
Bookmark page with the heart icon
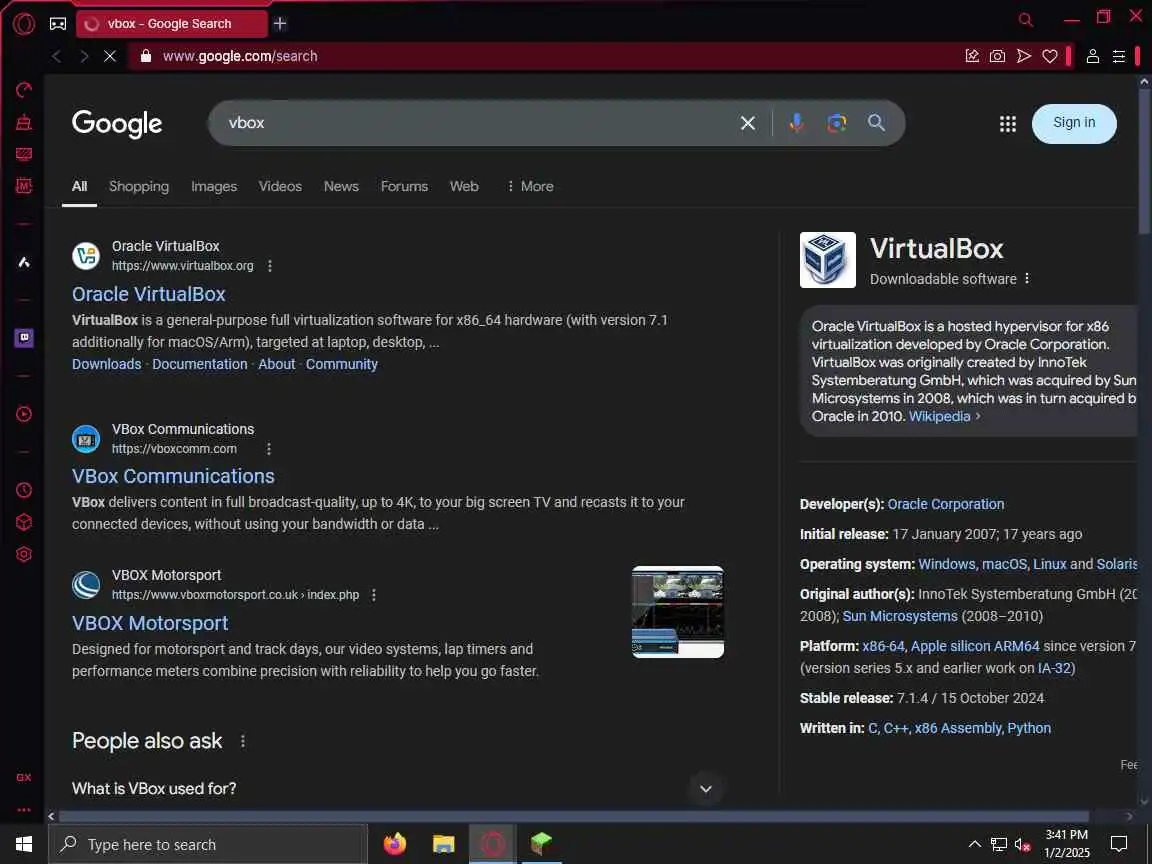1050,56
